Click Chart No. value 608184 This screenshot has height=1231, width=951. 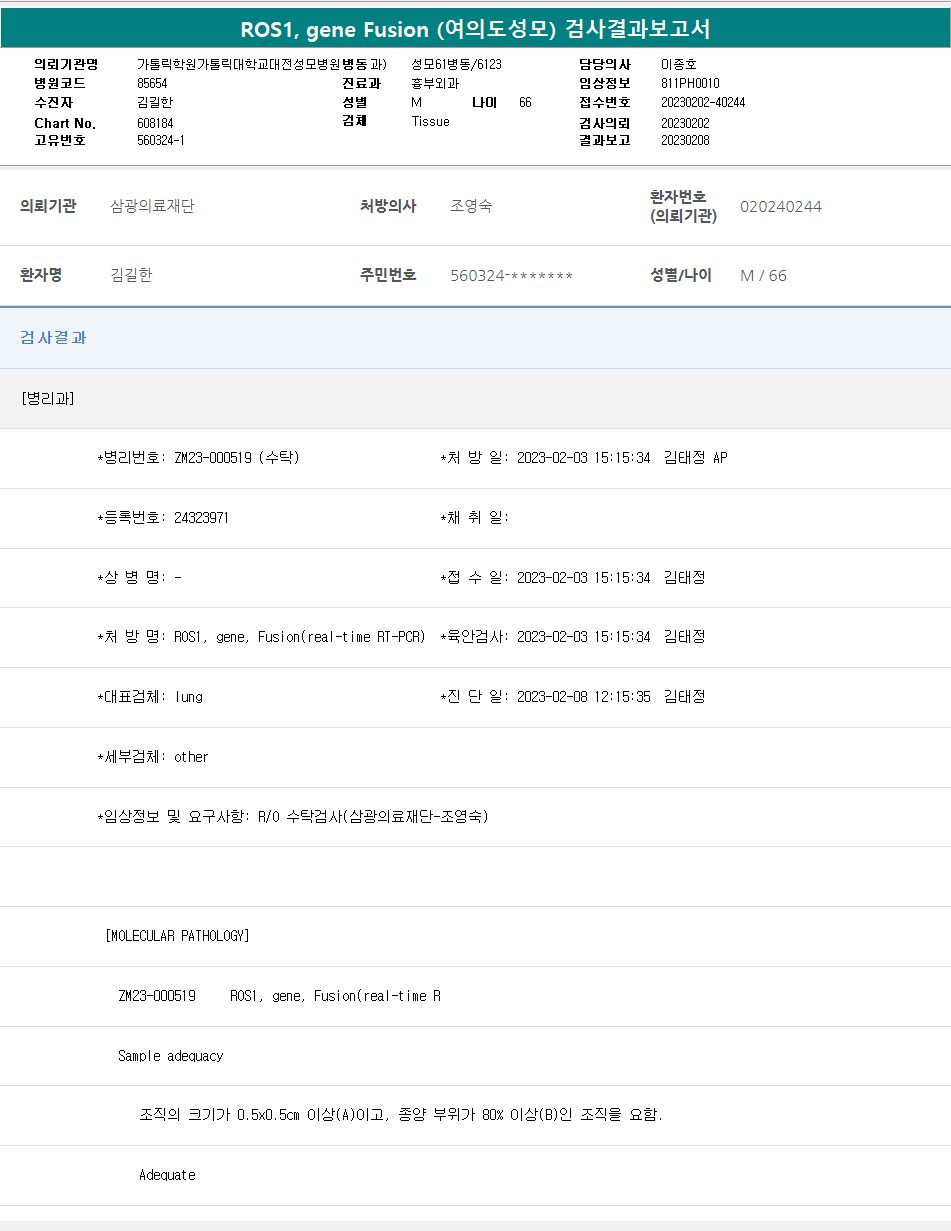click(155, 123)
